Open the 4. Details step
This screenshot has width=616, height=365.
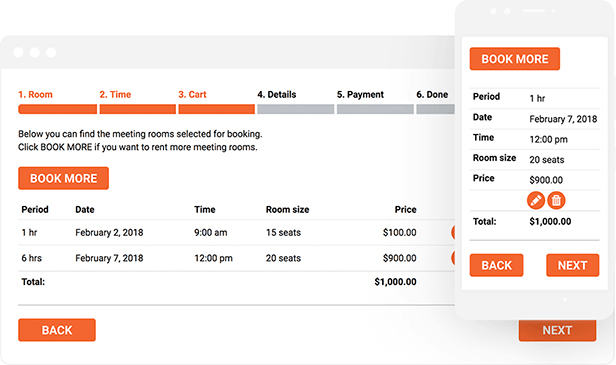(x=277, y=95)
